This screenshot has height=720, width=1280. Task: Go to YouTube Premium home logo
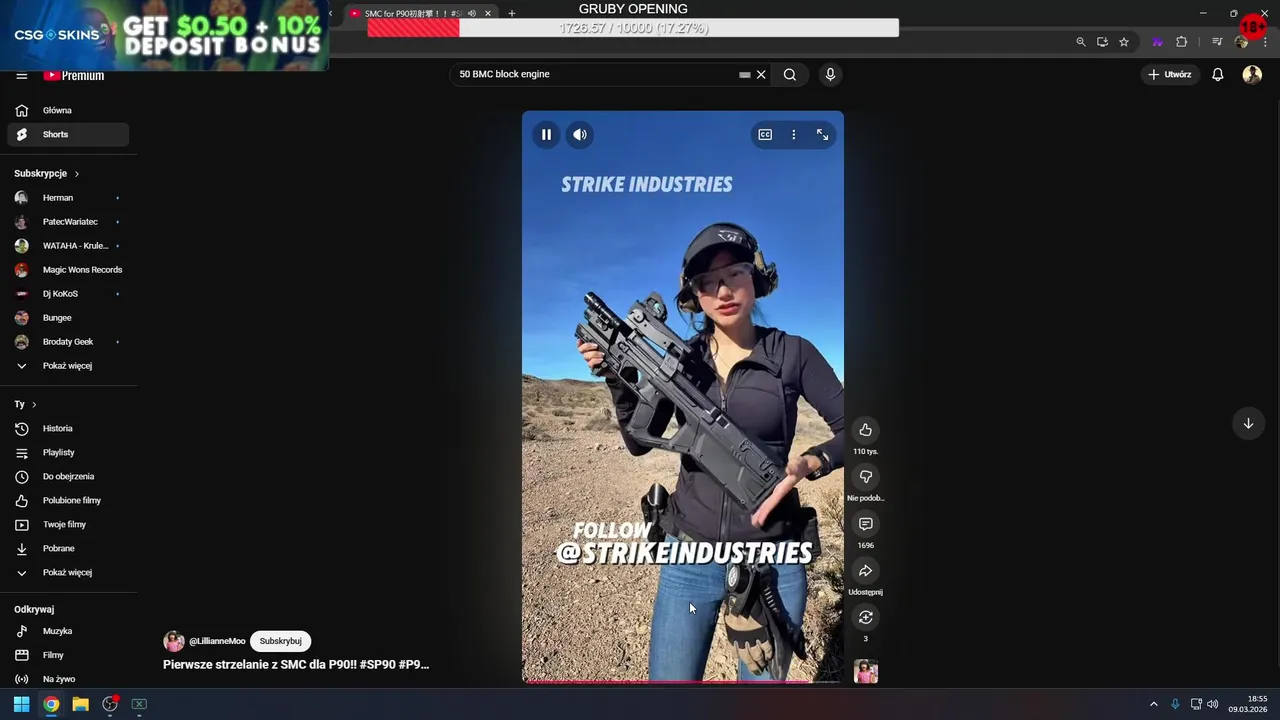click(x=74, y=75)
